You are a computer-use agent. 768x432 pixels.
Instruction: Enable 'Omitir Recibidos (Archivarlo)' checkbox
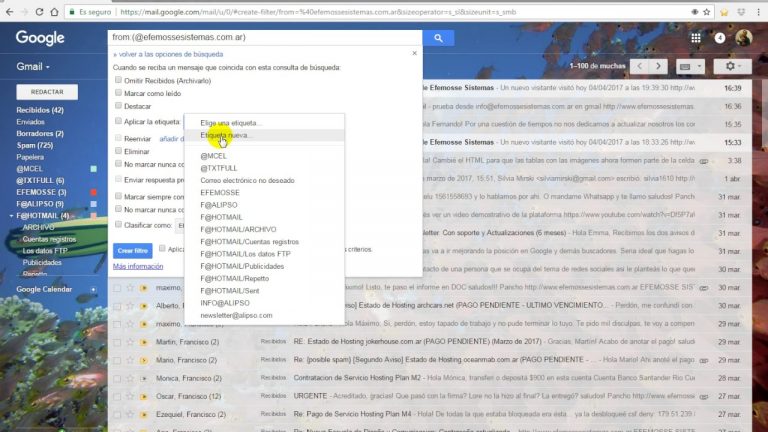coord(118,80)
